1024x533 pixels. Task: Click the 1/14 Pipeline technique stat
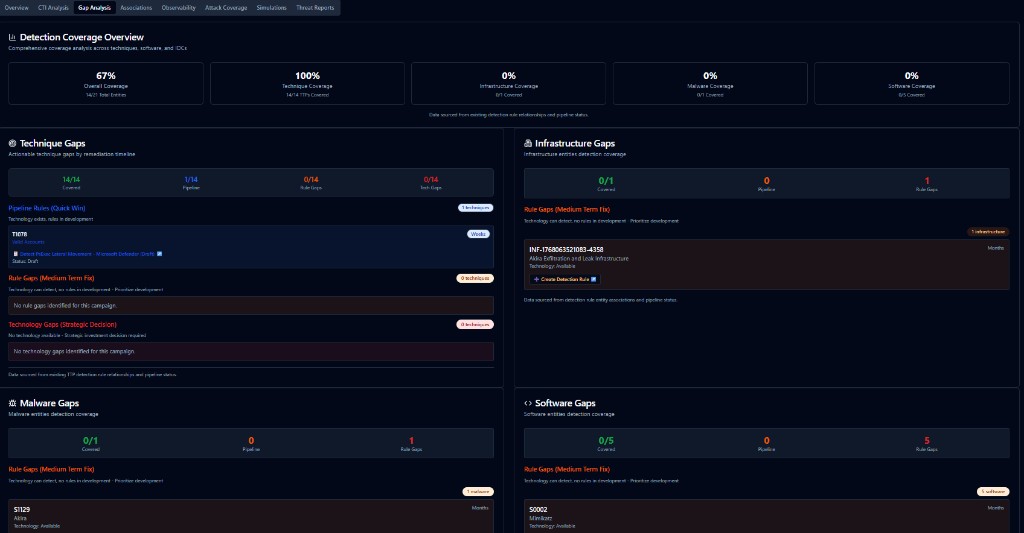pyautogui.click(x=191, y=182)
